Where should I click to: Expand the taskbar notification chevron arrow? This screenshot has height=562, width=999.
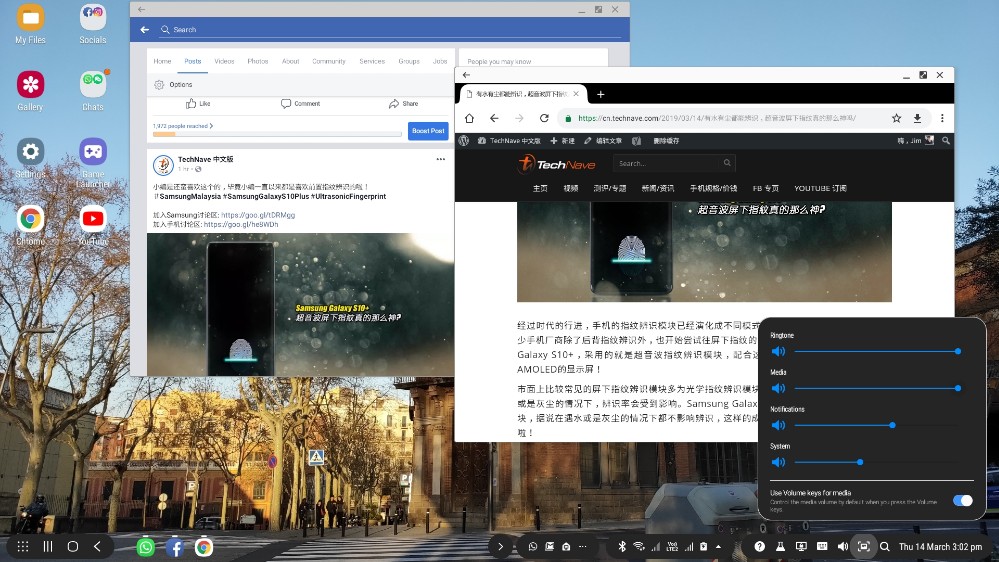[x=501, y=547]
